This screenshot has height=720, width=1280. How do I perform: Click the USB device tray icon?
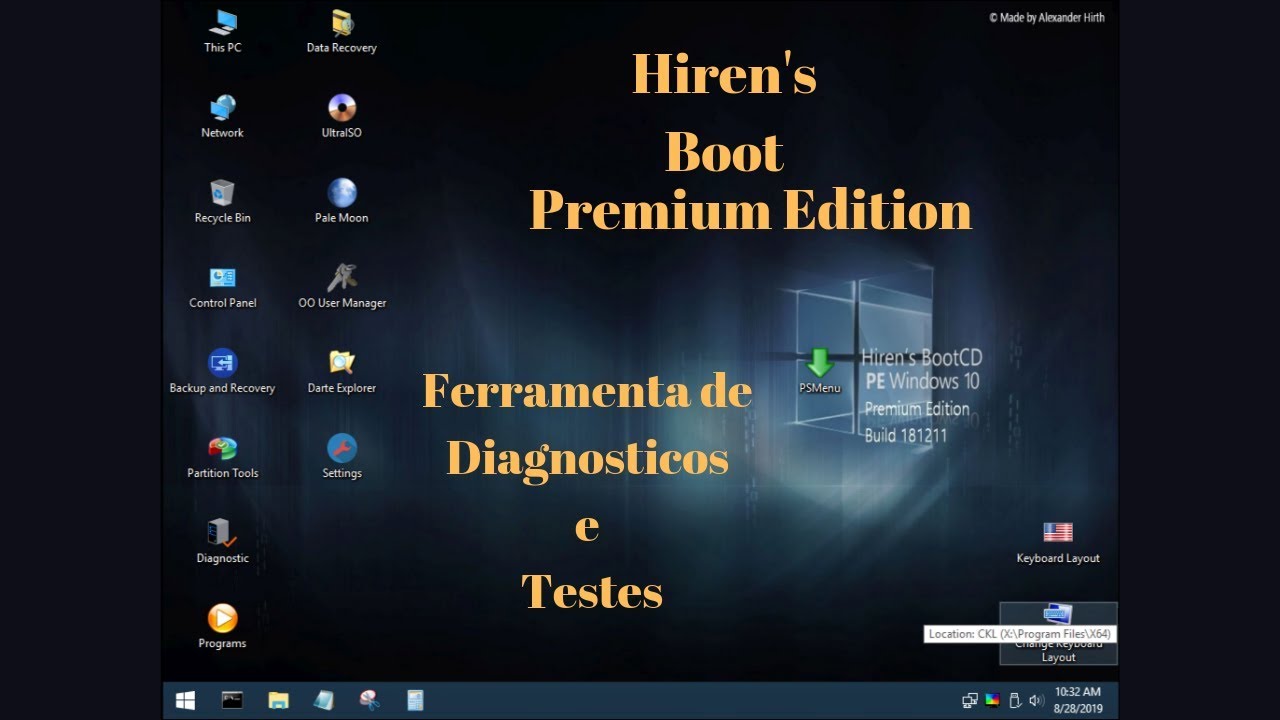1014,700
